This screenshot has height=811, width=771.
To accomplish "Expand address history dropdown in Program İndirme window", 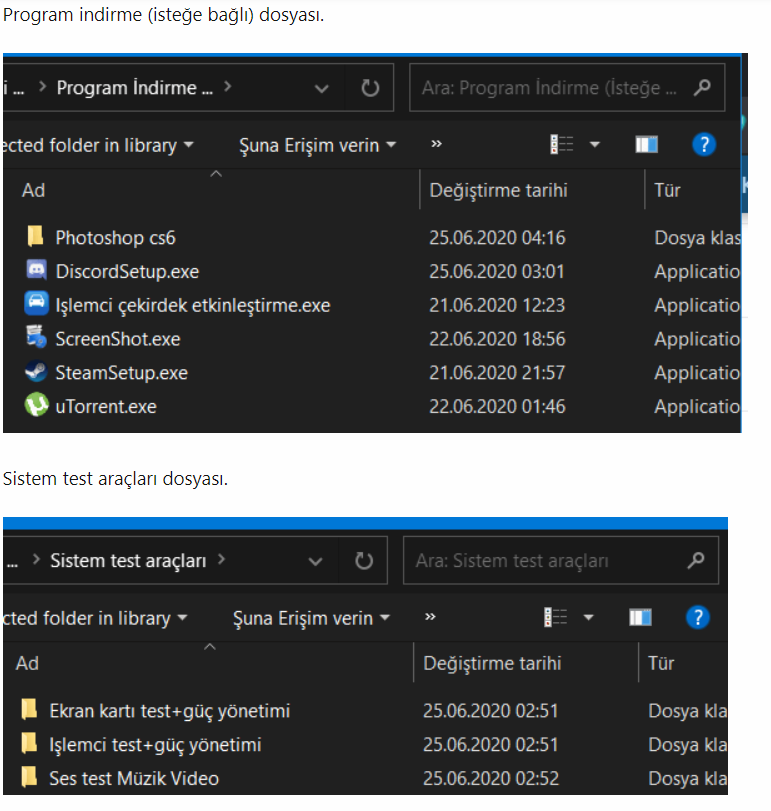I will point(322,88).
